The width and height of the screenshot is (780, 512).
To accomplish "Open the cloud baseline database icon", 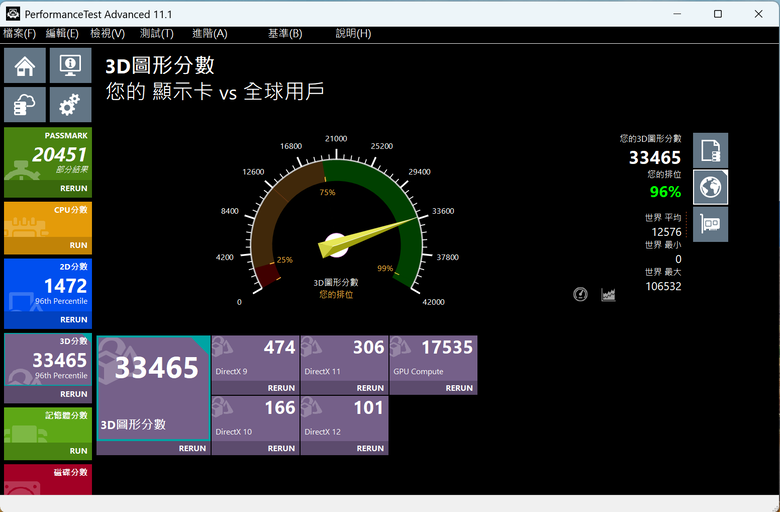I will [x=25, y=104].
